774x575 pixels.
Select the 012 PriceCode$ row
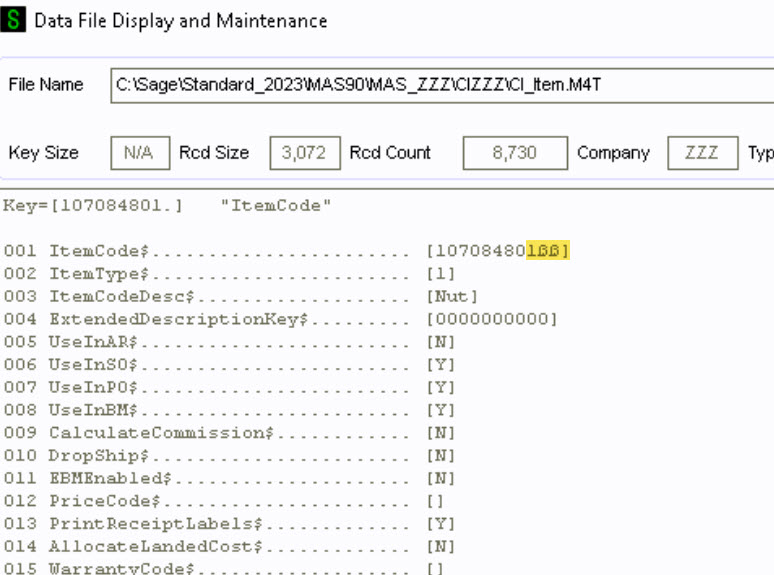(x=223, y=500)
